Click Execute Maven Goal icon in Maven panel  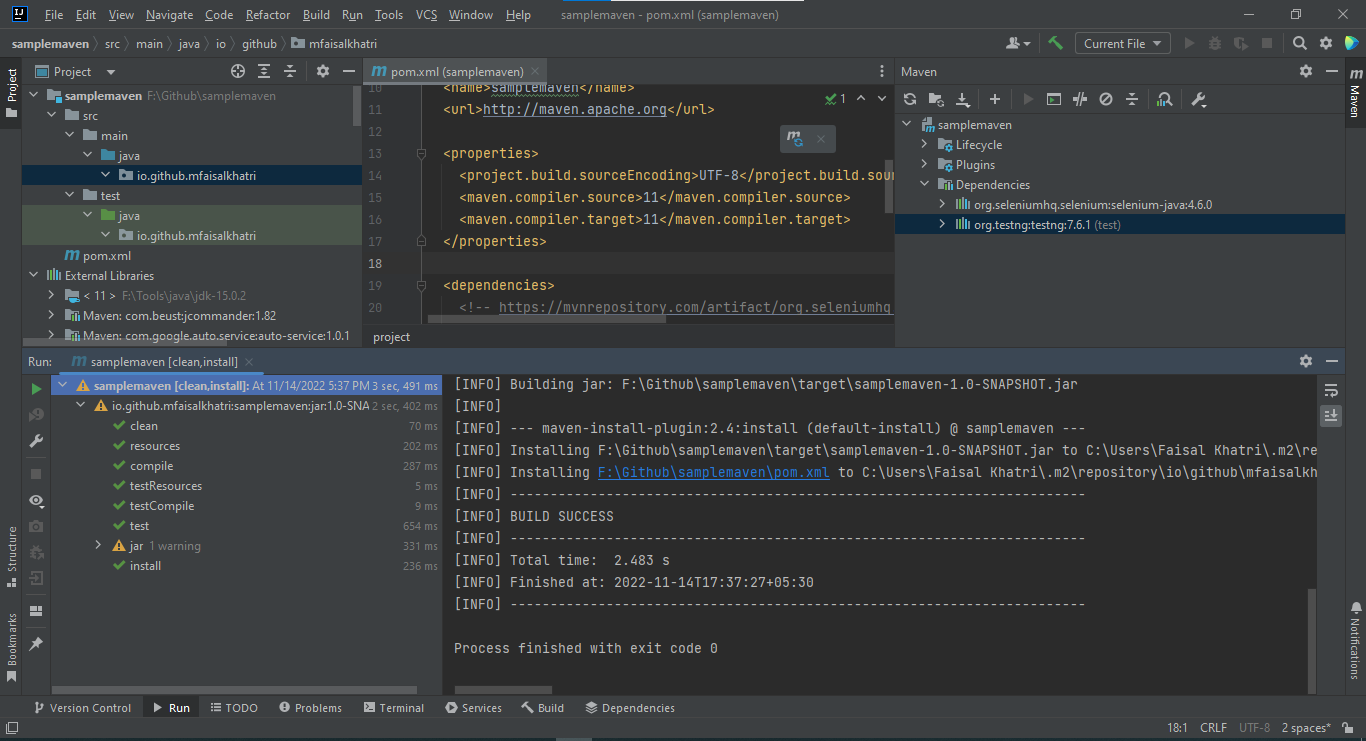(x=1053, y=99)
